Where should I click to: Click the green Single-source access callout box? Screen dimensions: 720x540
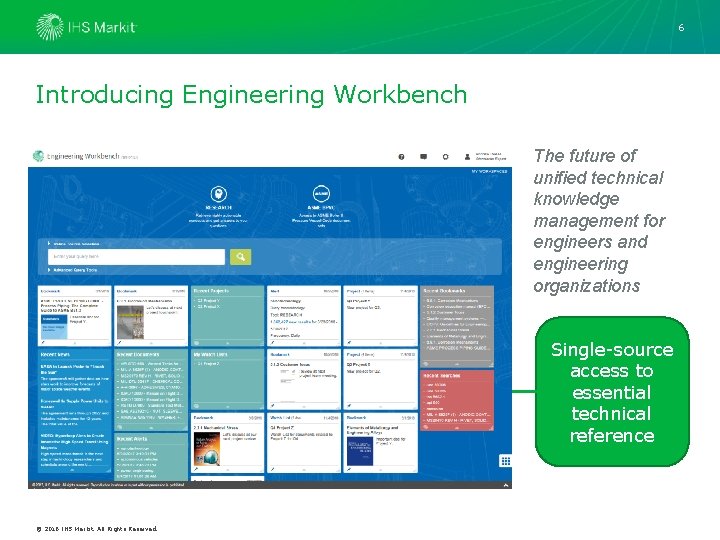click(x=612, y=392)
